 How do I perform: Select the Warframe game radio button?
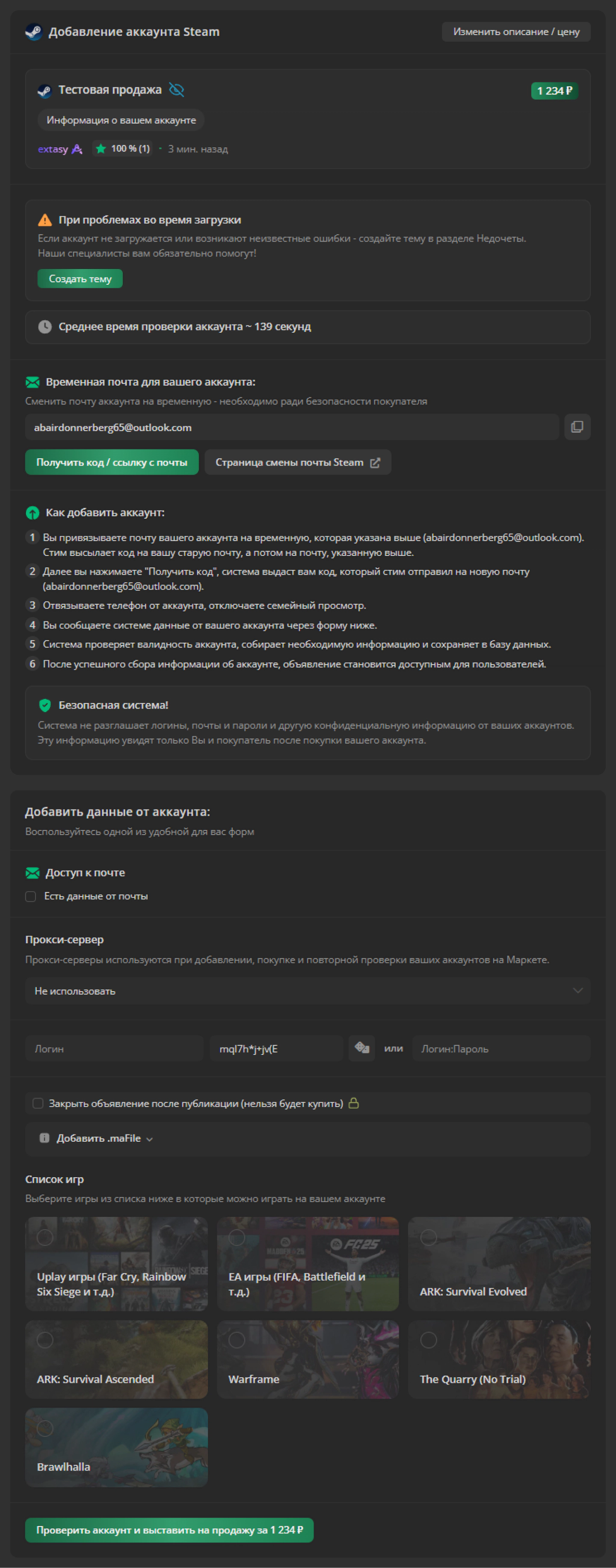click(237, 1340)
